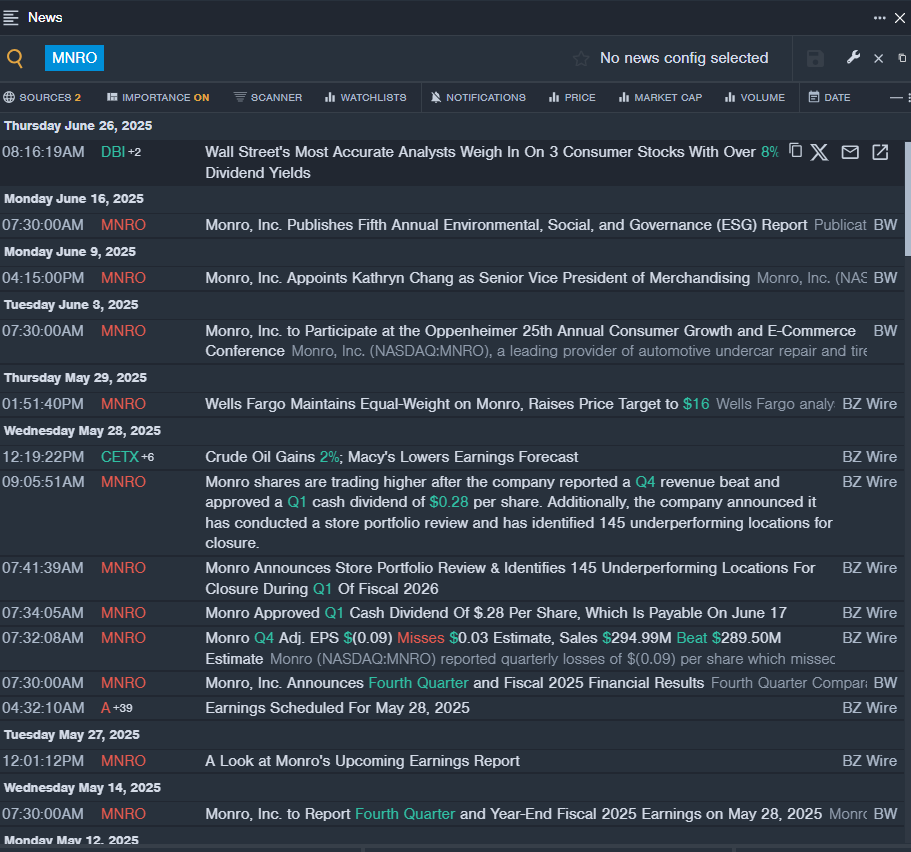Click BW source on the ESG Report row

point(885,225)
